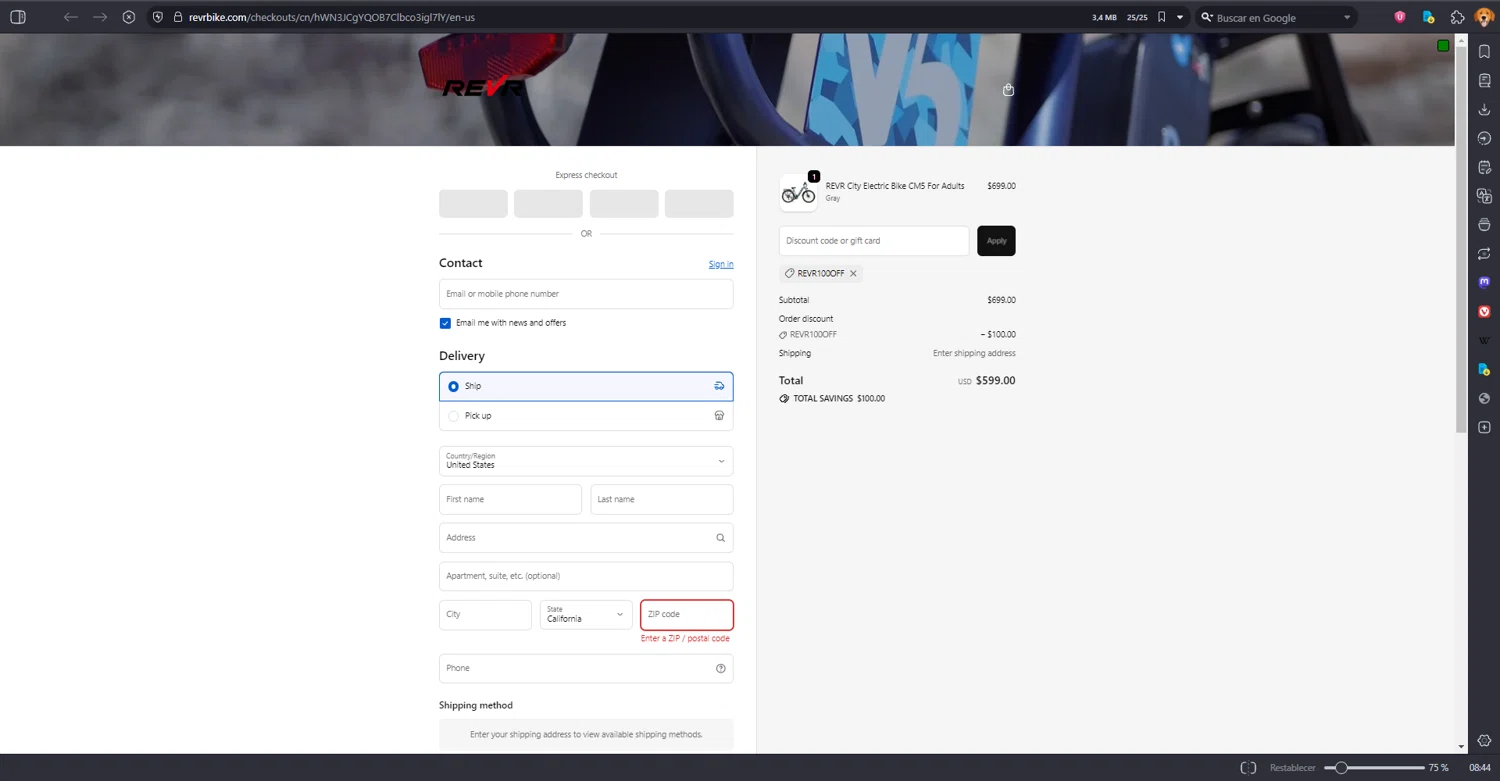Select the Ship delivery option
This screenshot has width=1500, height=781.
click(586, 386)
